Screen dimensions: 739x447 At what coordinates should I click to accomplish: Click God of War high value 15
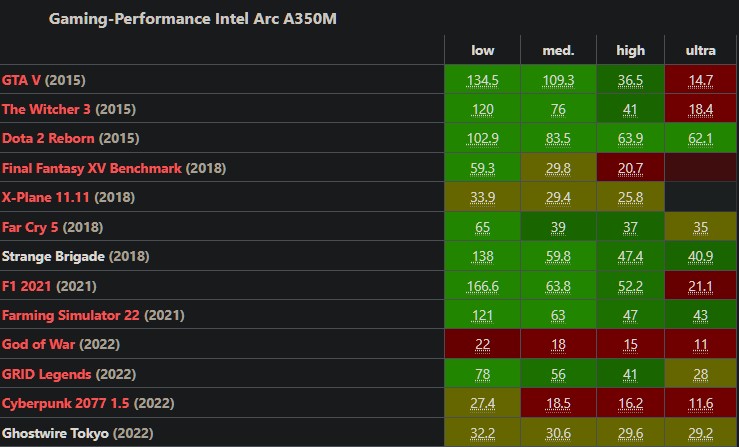pyautogui.click(x=630, y=345)
